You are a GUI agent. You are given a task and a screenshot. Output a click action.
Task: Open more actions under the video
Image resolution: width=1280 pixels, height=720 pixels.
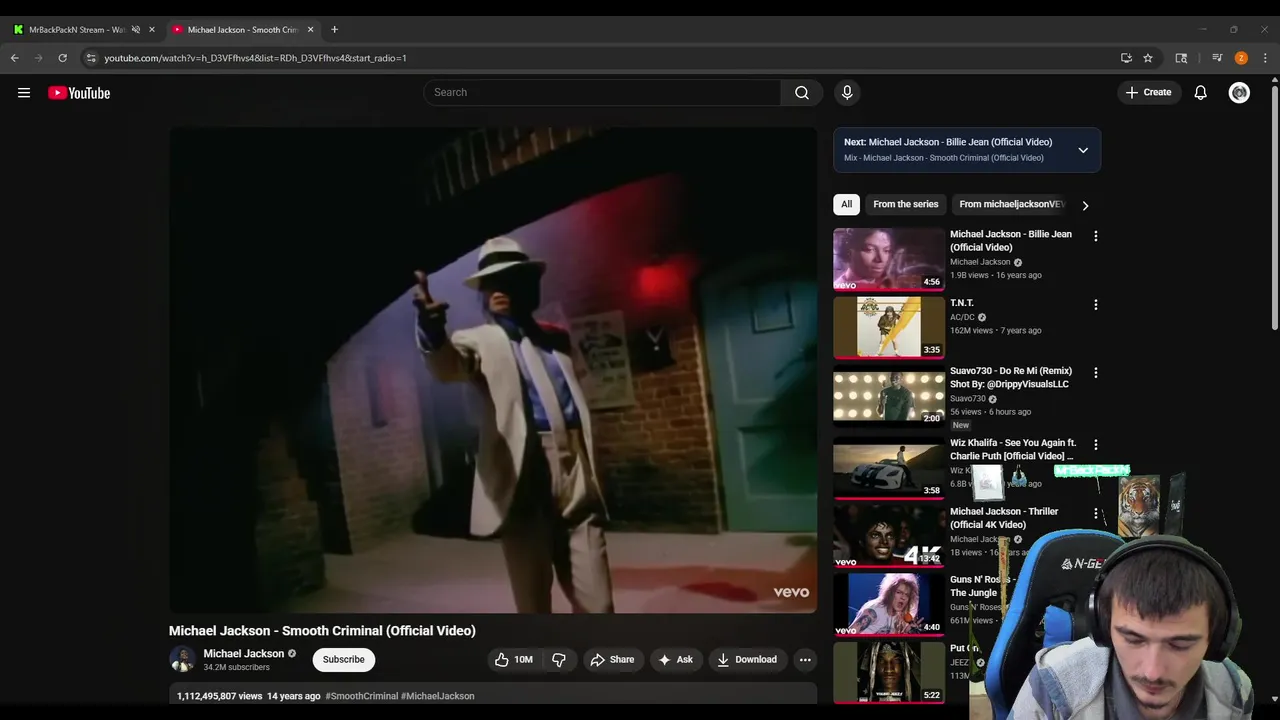click(x=805, y=660)
